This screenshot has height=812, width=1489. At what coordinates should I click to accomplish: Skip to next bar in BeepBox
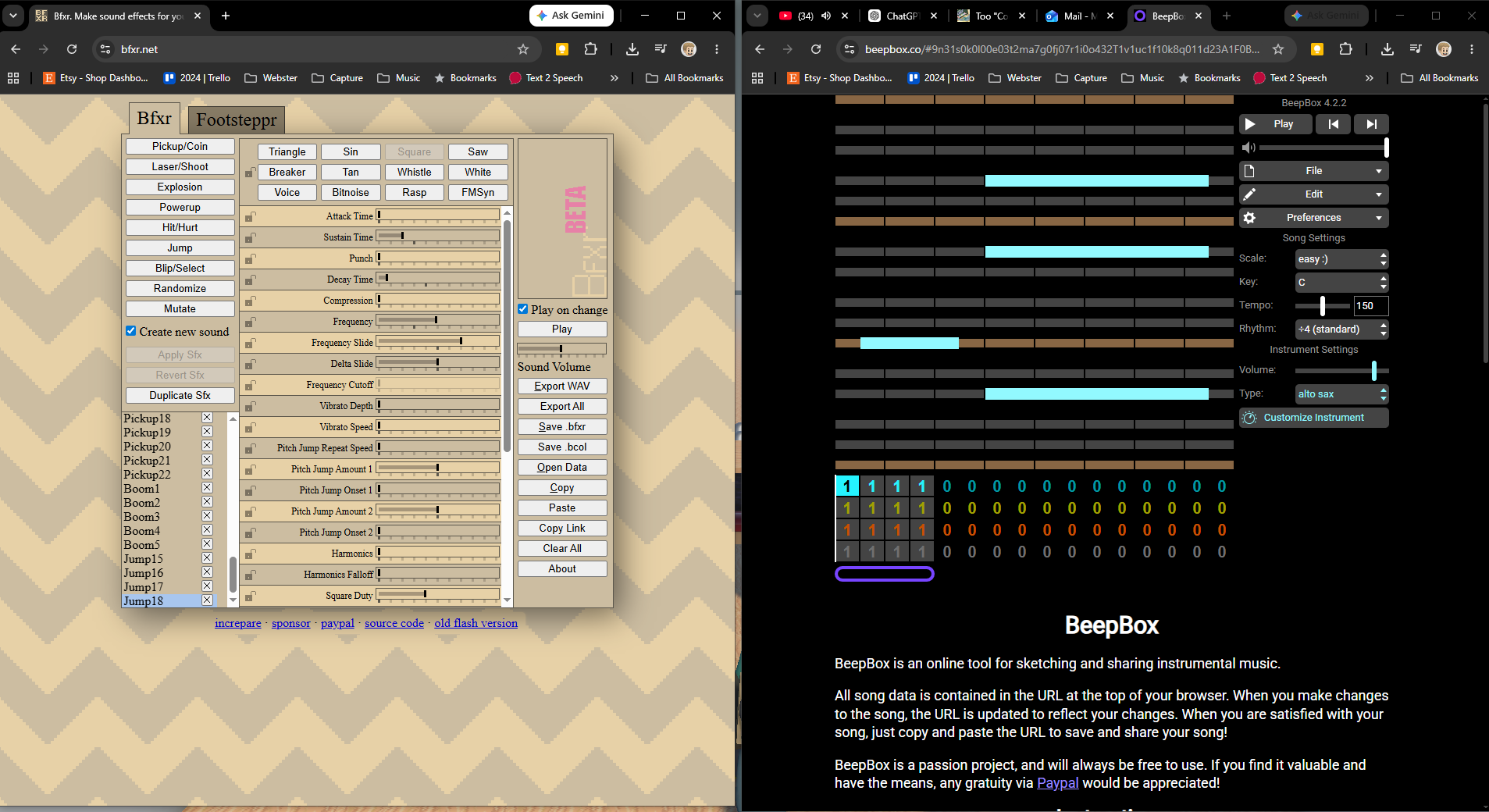click(1371, 124)
